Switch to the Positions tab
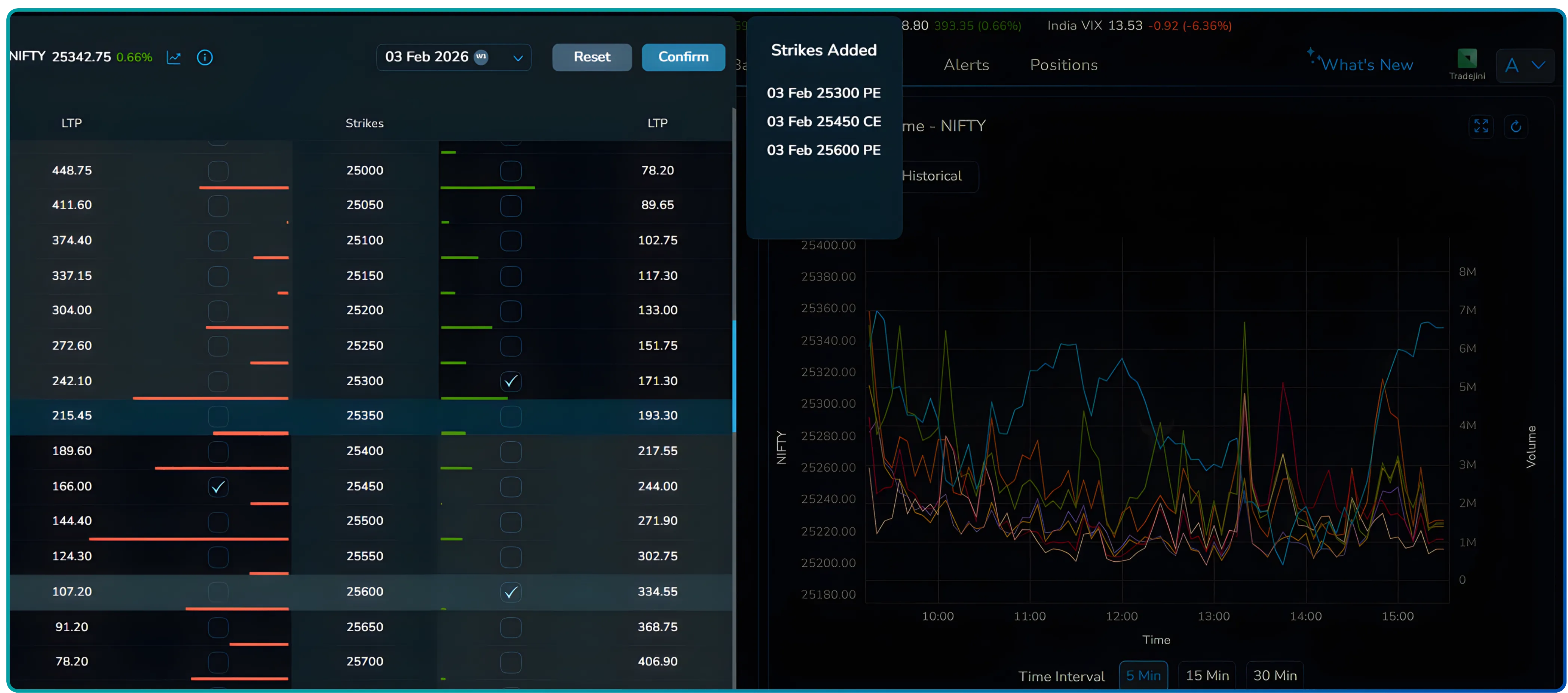The image size is (1568, 693). tap(1063, 64)
